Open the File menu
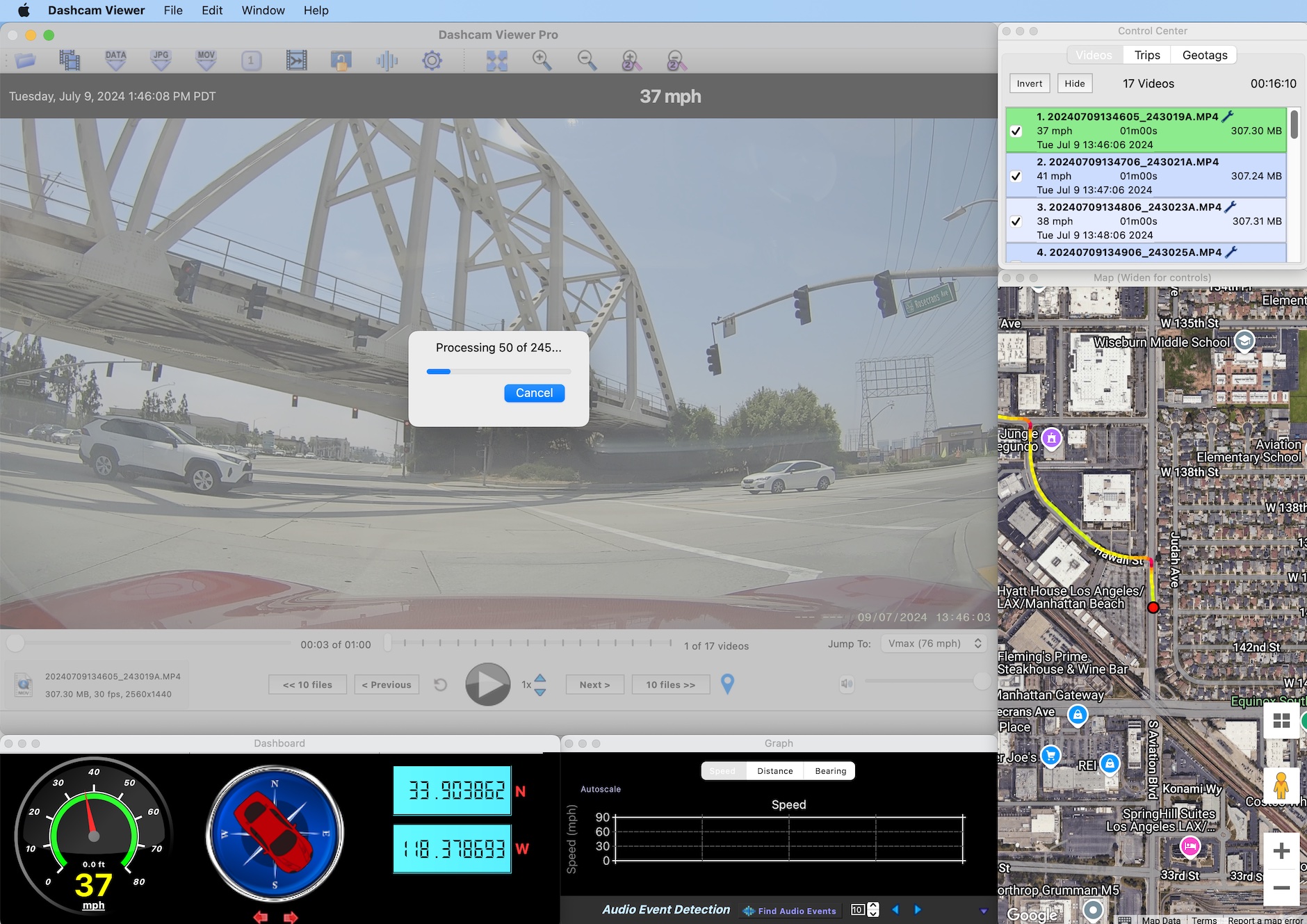Viewport: 1307px width, 924px height. [x=173, y=10]
